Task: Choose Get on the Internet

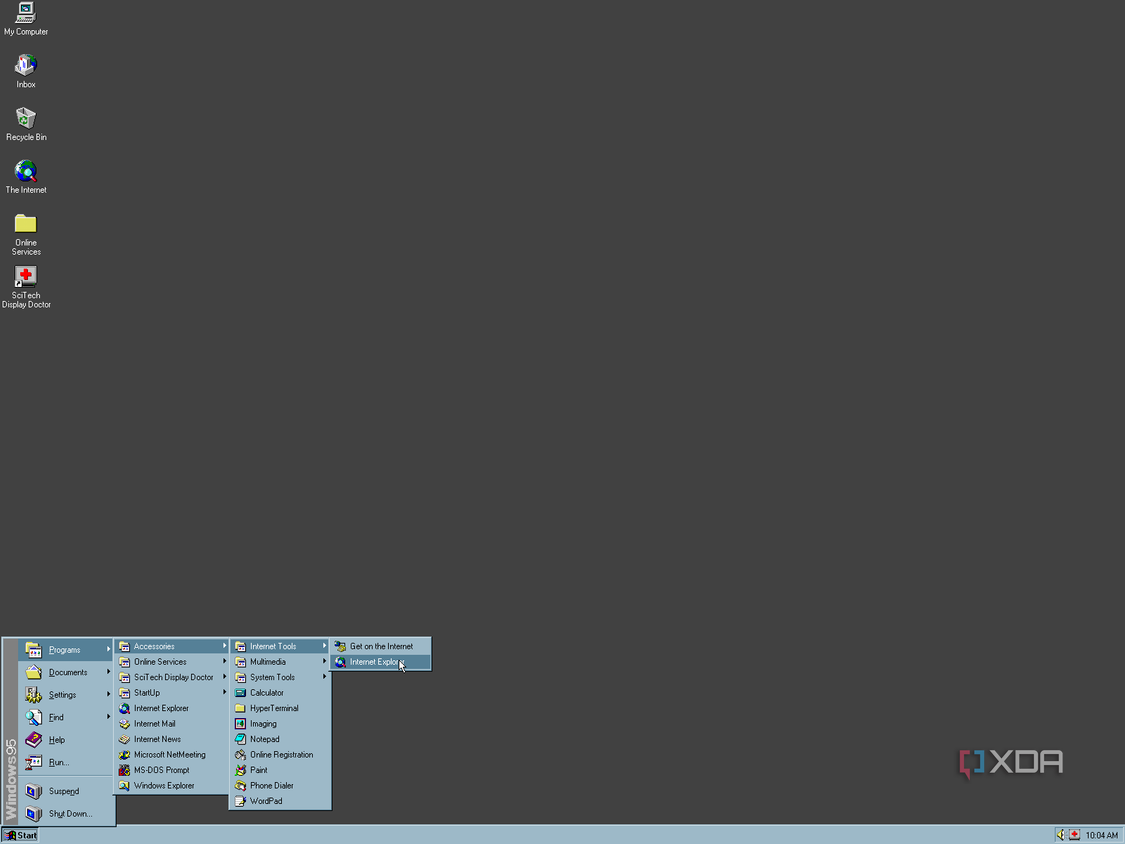Action: (381, 647)
